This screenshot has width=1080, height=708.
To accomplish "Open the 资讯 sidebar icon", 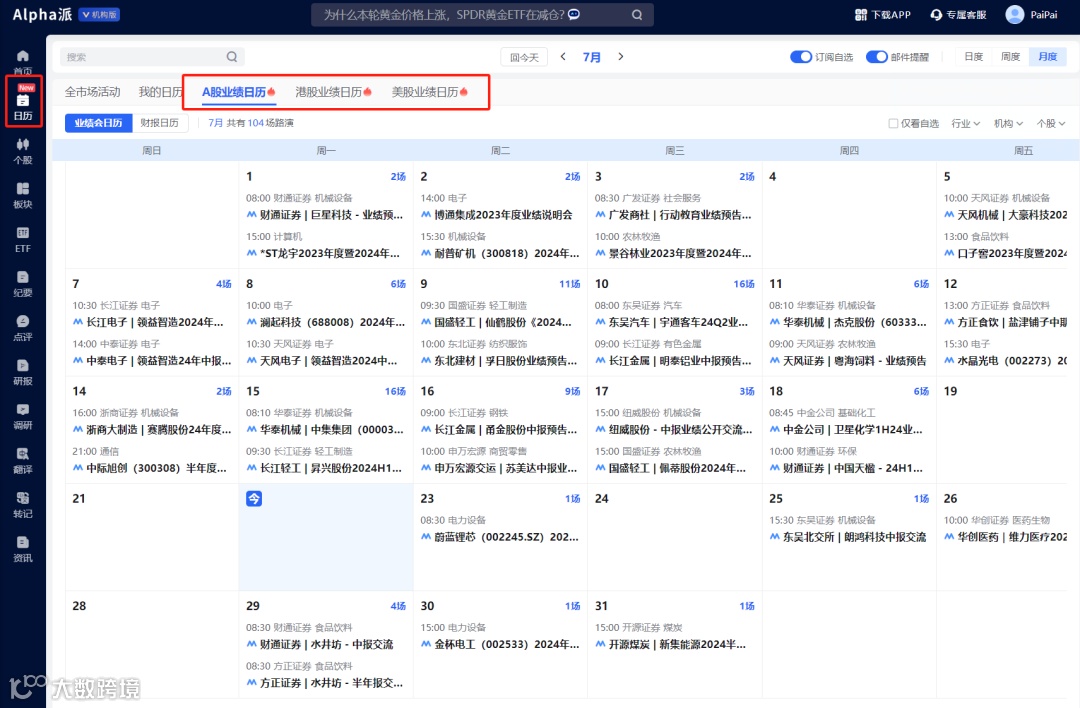I will (23, 542).
